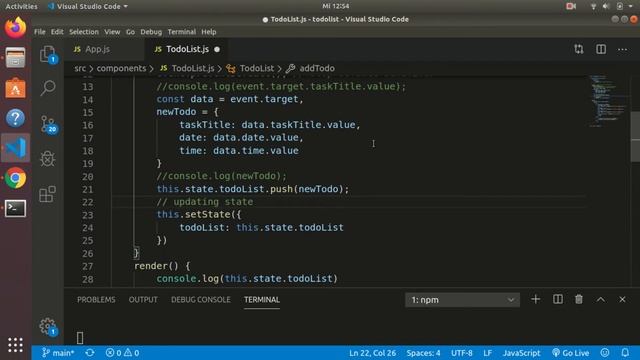Open the Go menu

[130, 32]
